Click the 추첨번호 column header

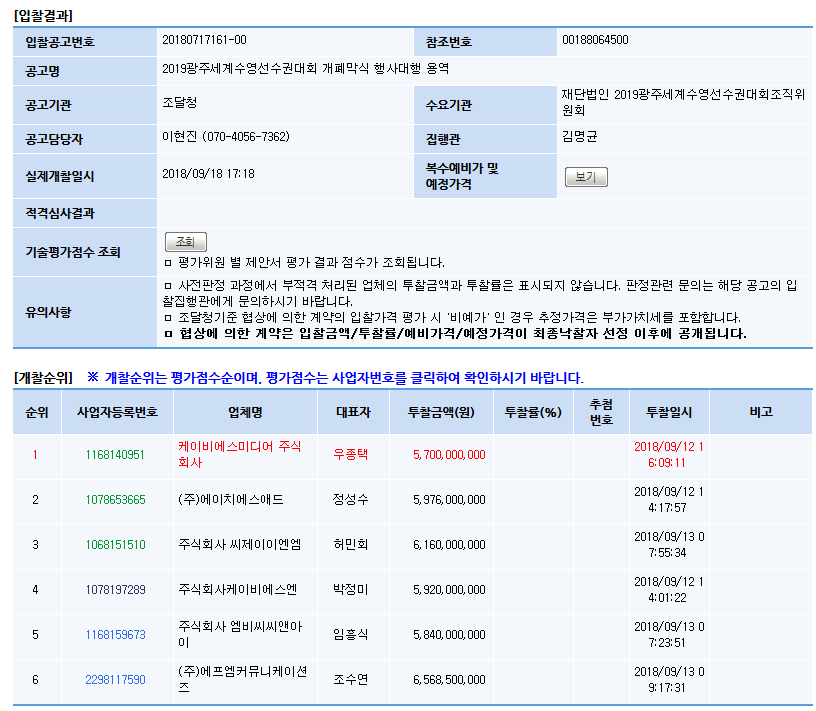click(601, 412)
